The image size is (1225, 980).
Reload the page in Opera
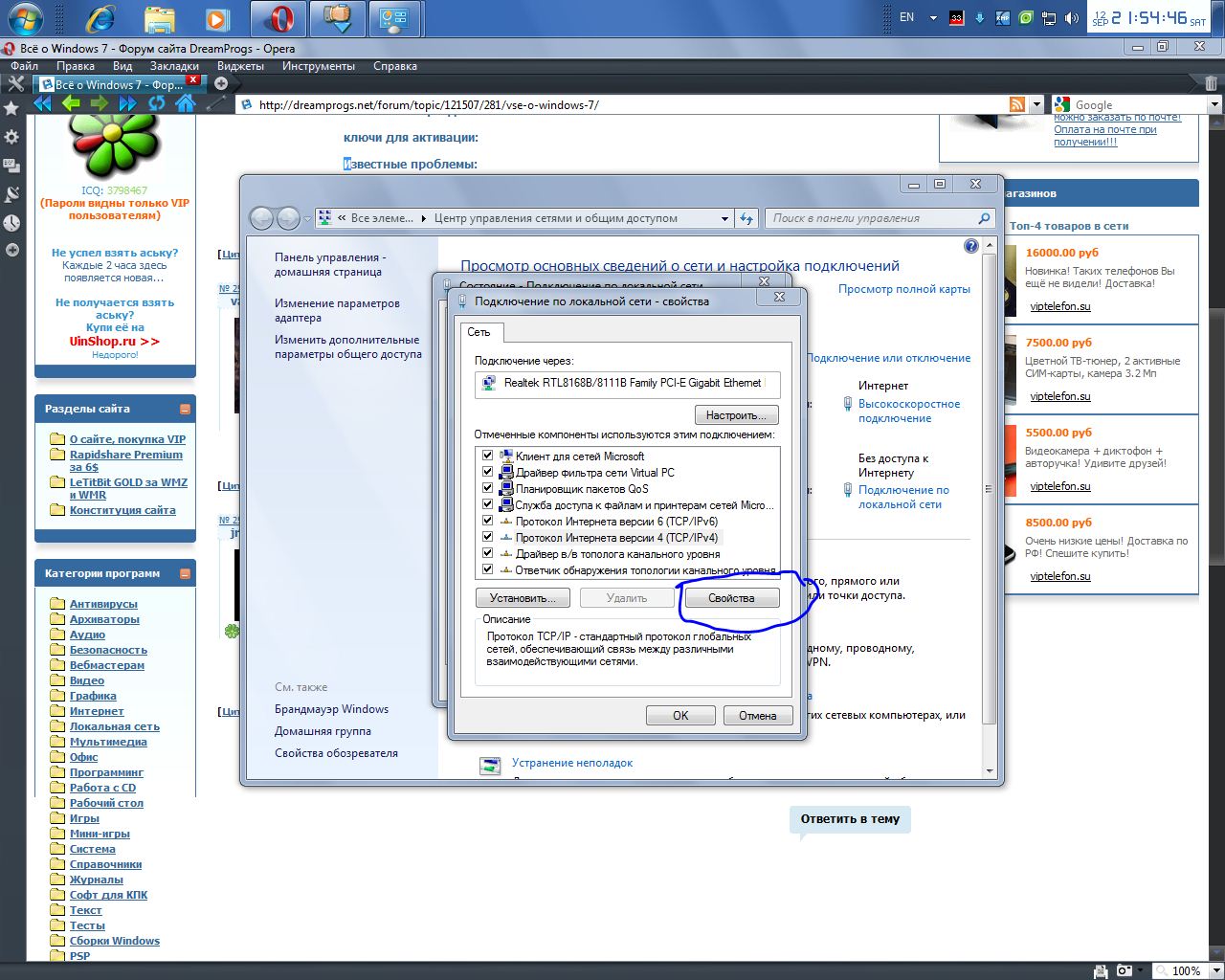point(156,103)
